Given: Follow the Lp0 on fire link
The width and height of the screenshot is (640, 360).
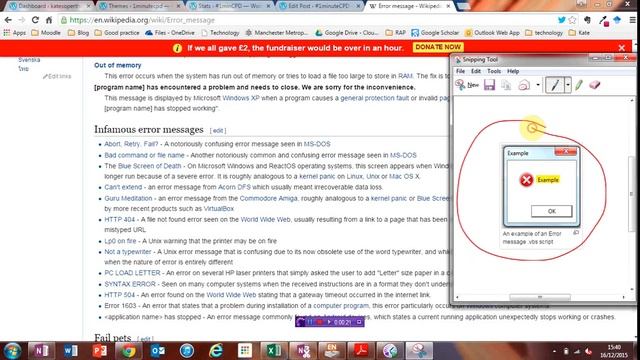Looking at the screenshot, I should click(120, 241).
